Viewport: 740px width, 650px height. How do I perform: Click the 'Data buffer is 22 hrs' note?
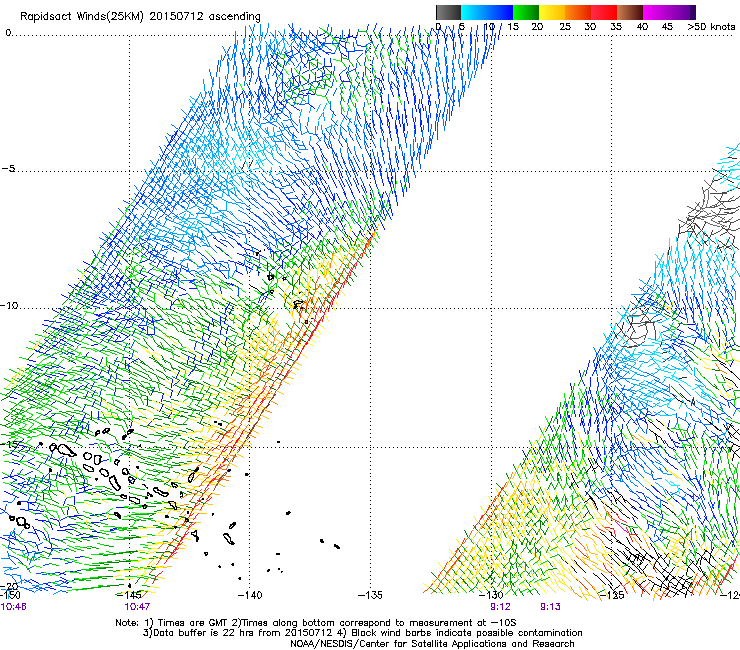(362, 633)
